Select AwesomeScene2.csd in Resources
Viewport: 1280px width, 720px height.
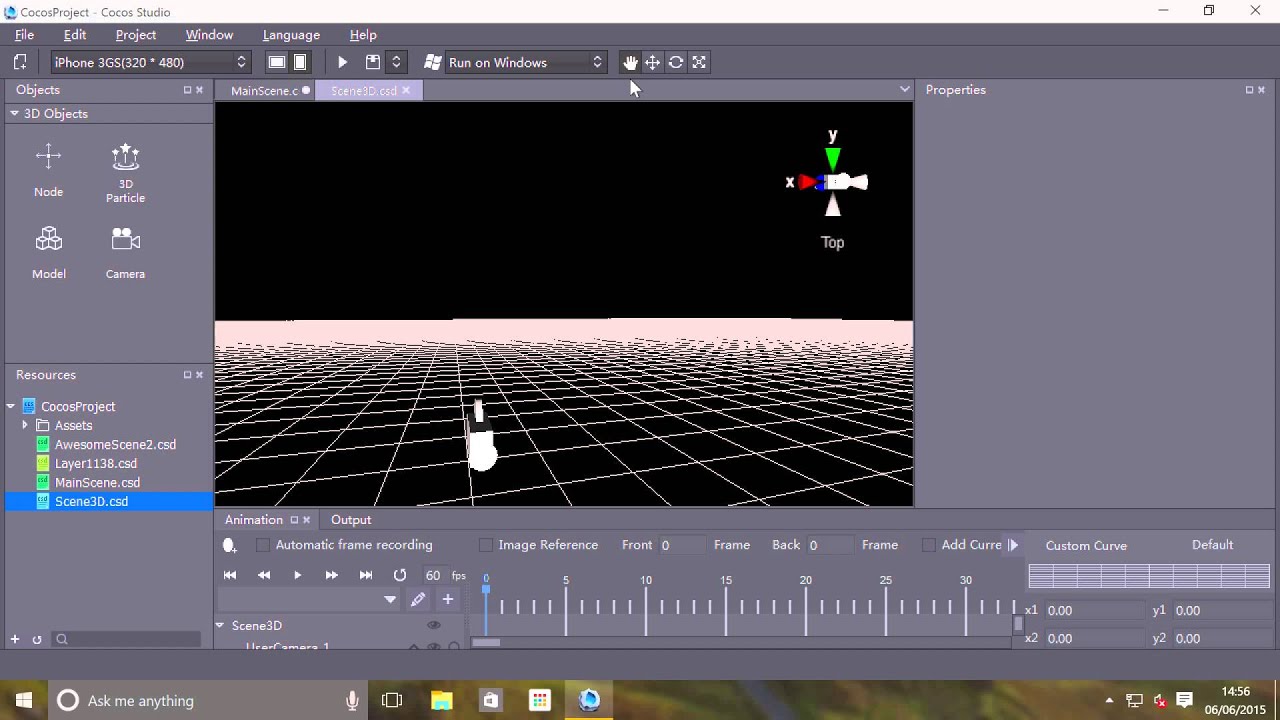point(115,445)
